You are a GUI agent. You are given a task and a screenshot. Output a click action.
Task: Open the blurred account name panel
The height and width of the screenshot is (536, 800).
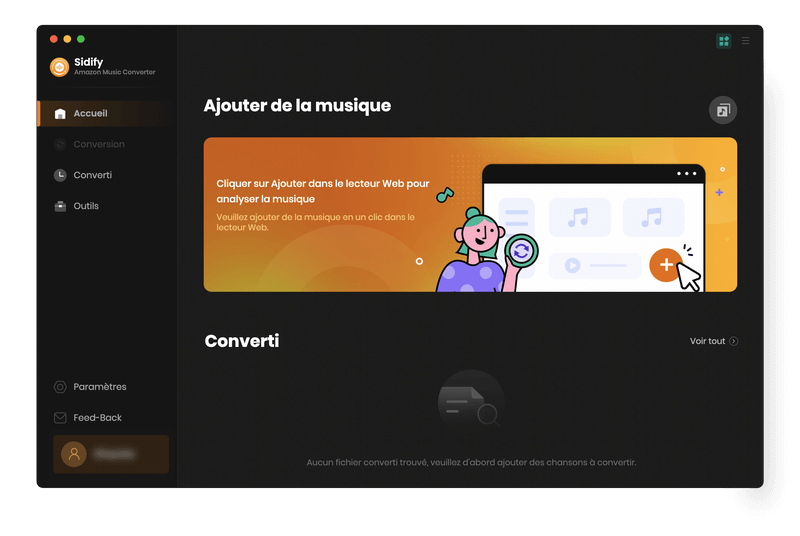pyautogui.click(x=115, y=454)
